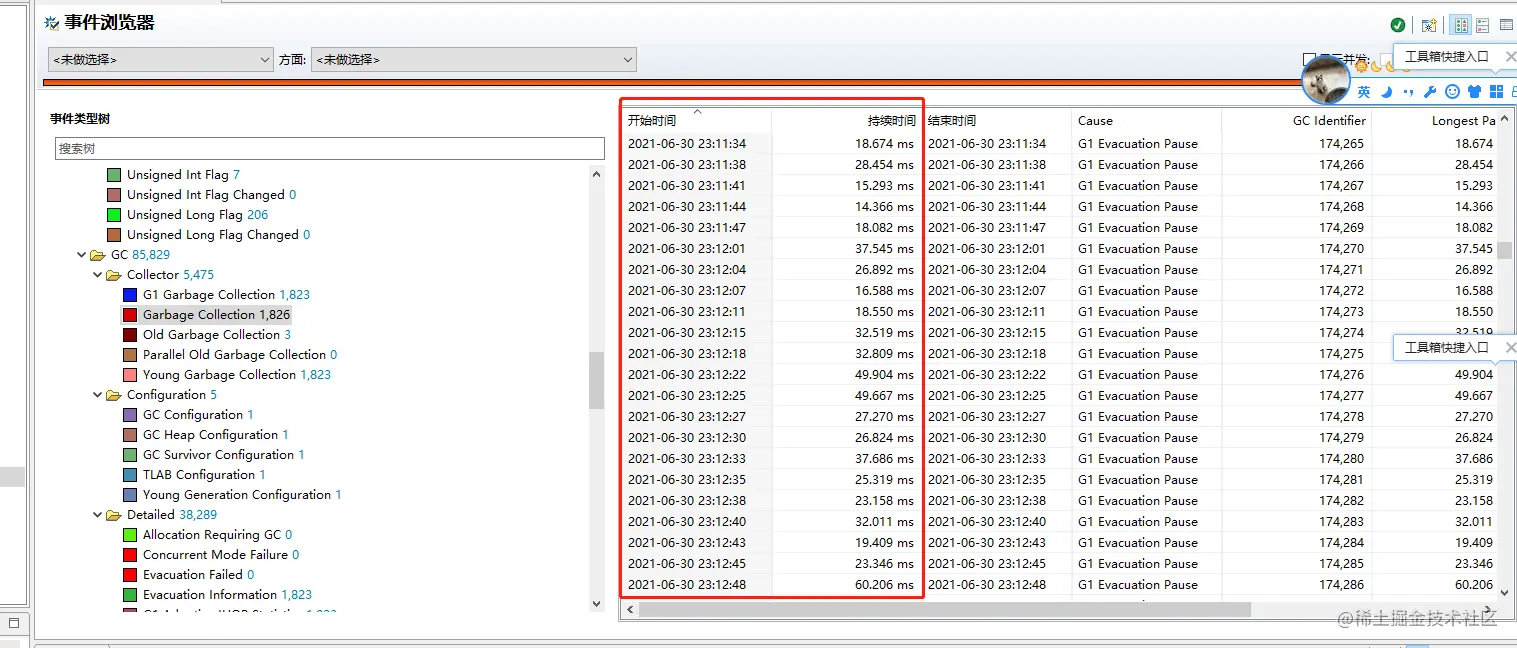Click the 60.206 ms duration cell
Screen dimensions: 1517x648
point(846,585)
